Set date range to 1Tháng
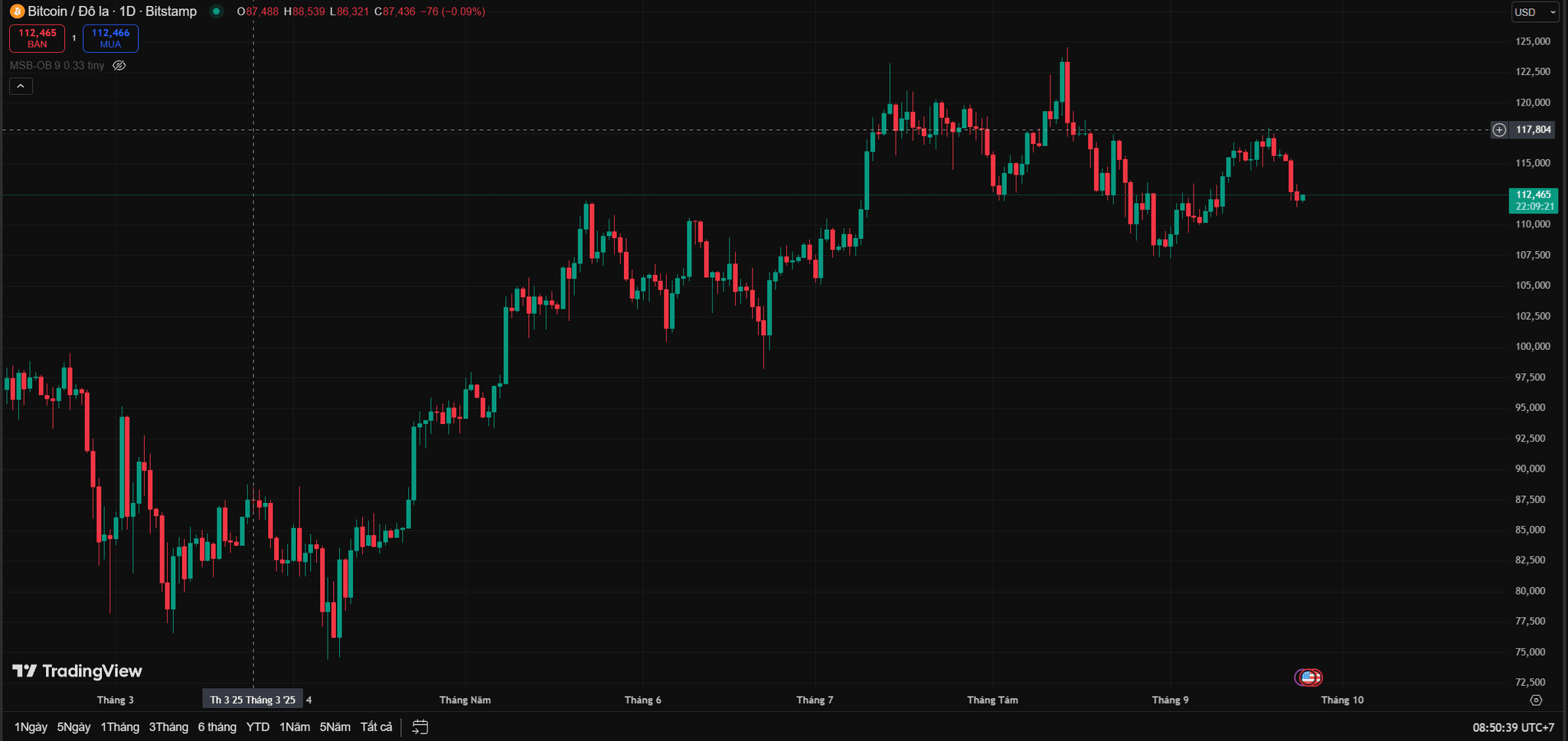1568x741 pixels. point(120,727)
